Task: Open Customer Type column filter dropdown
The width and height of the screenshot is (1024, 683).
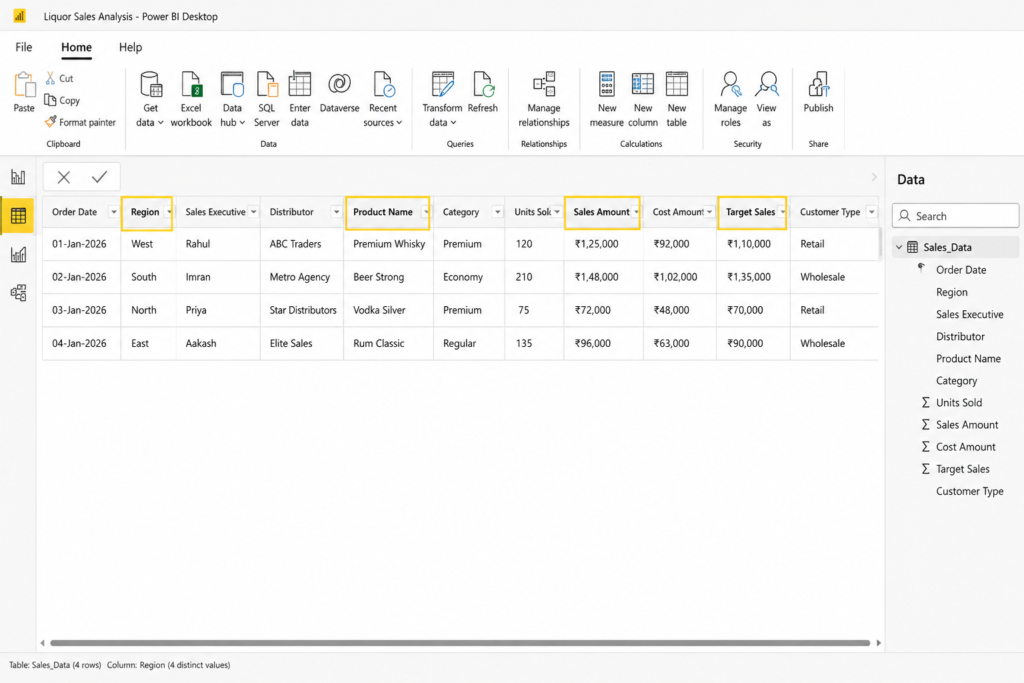Action: (x=871, y=212)
